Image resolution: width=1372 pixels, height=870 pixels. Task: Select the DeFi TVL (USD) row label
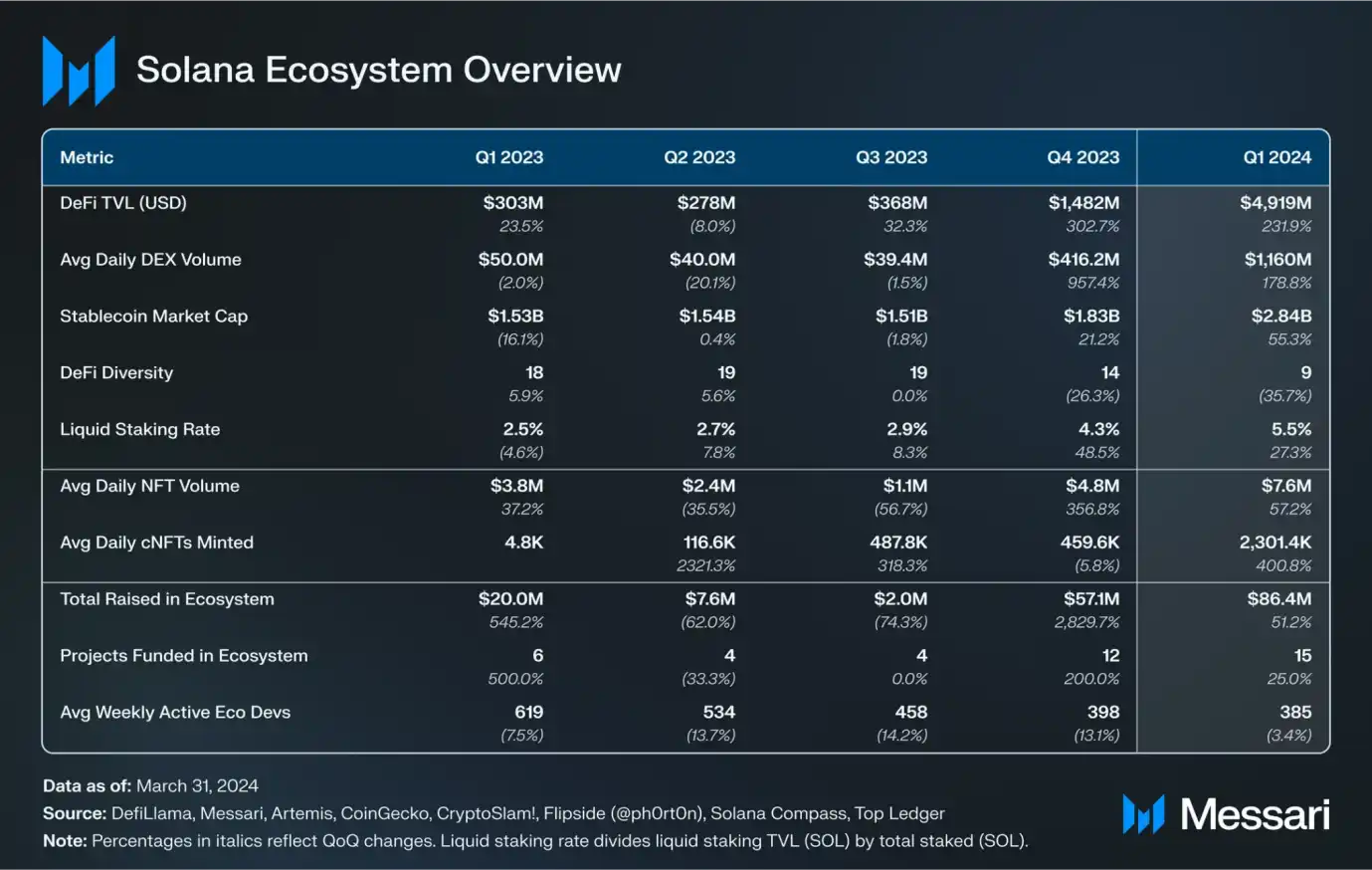(123, 203)
